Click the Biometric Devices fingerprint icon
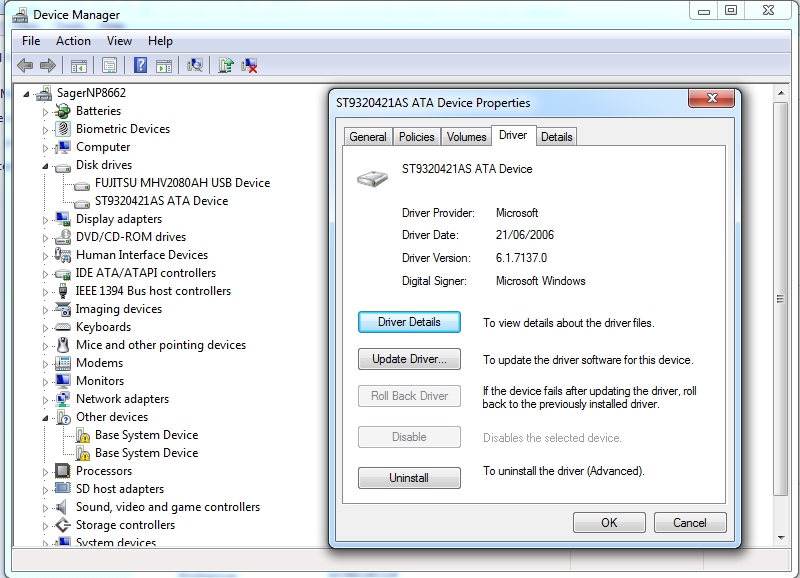Viewport: 800px width, 578px height. pos(63,129)
